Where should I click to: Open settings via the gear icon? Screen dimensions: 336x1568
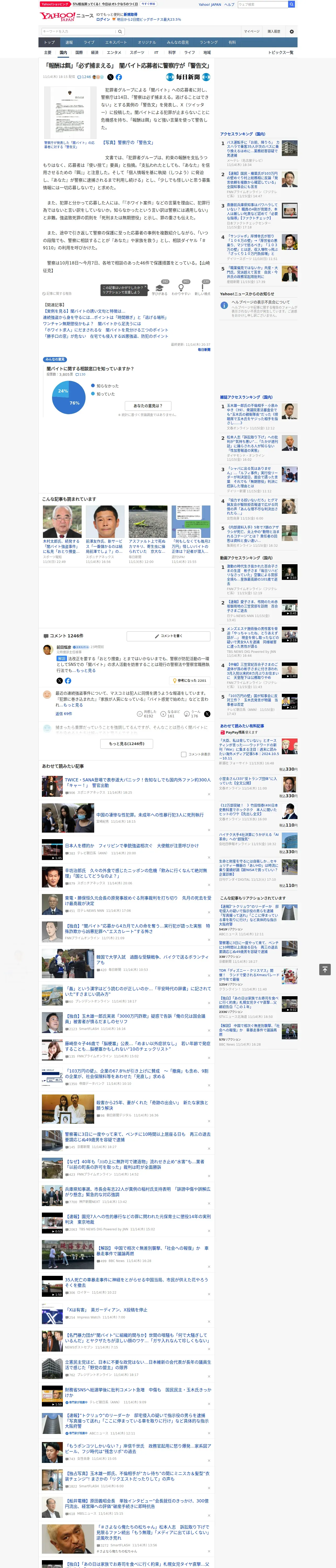pos(292,32)
